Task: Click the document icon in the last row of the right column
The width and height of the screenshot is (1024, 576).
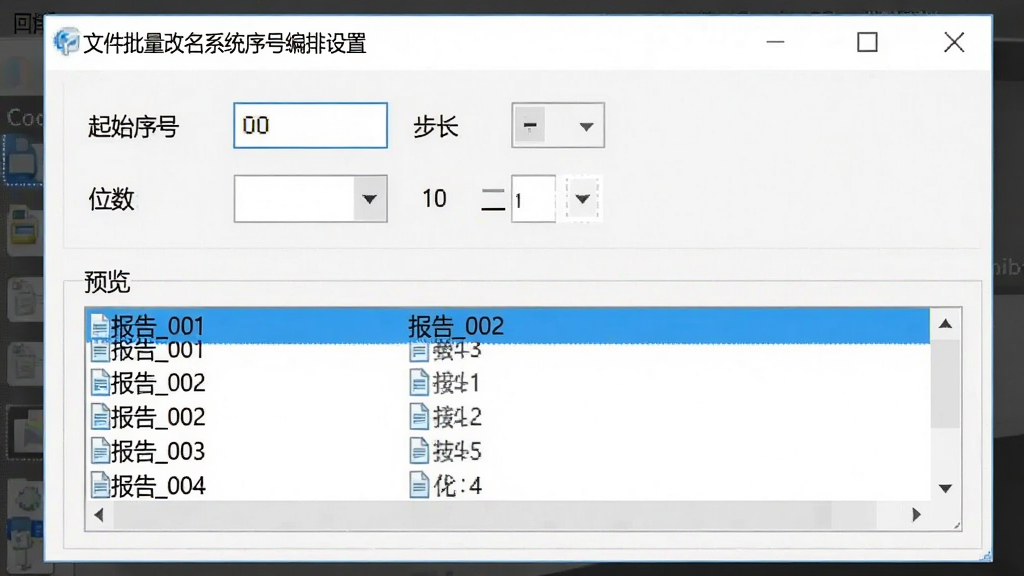Action: coord(419,486)
